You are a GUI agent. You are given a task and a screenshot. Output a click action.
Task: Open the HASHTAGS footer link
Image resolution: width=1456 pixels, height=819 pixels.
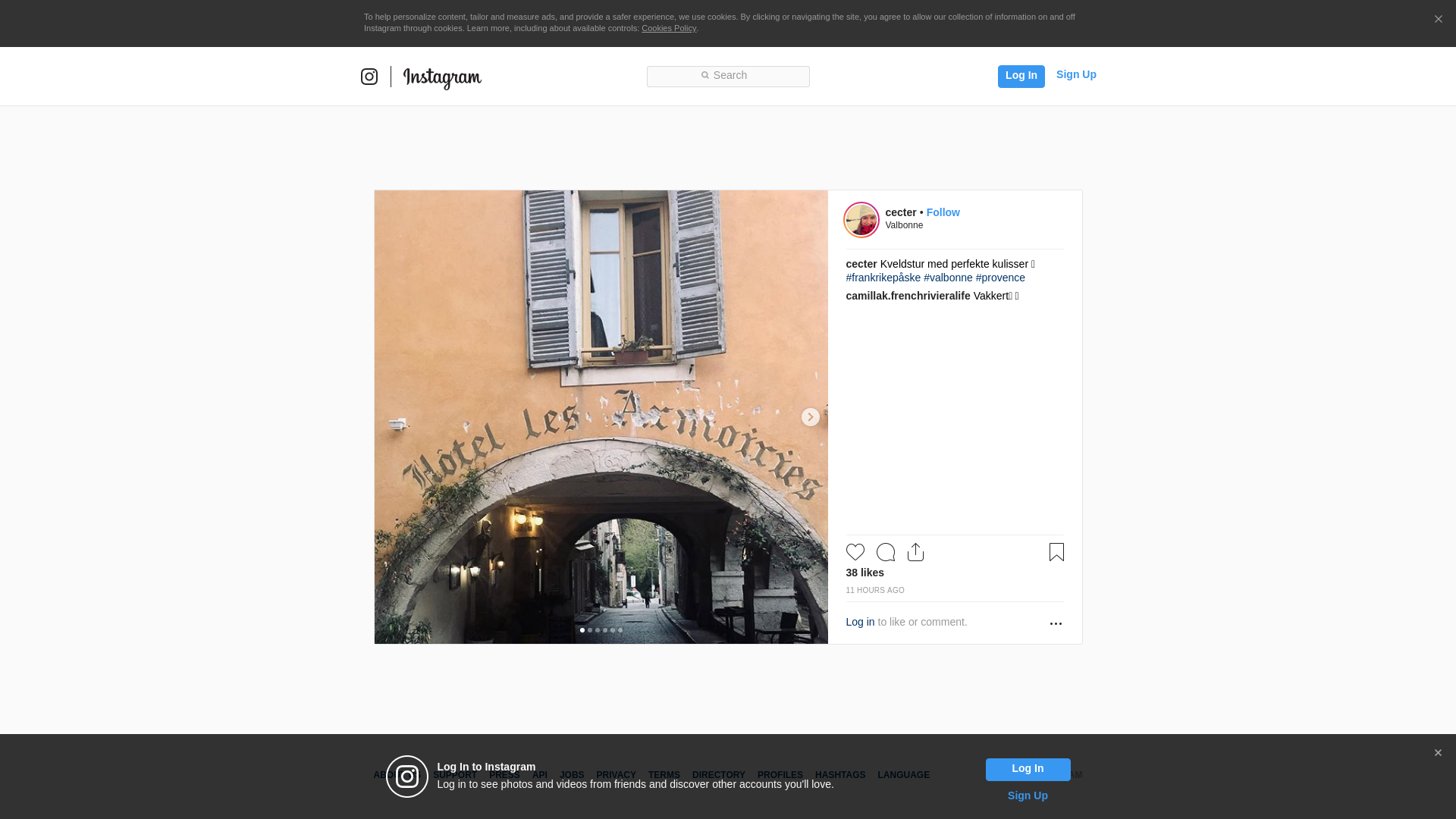pos(840,775)
